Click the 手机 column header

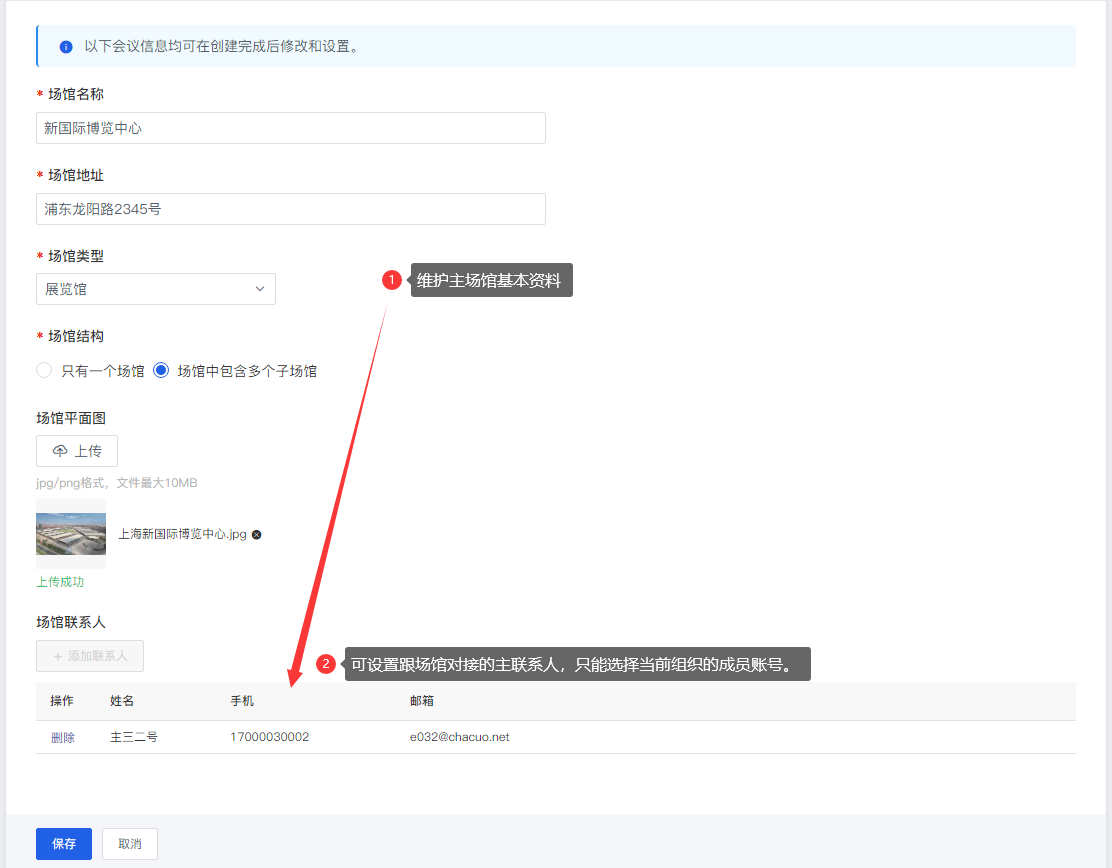tap(242, 701)
